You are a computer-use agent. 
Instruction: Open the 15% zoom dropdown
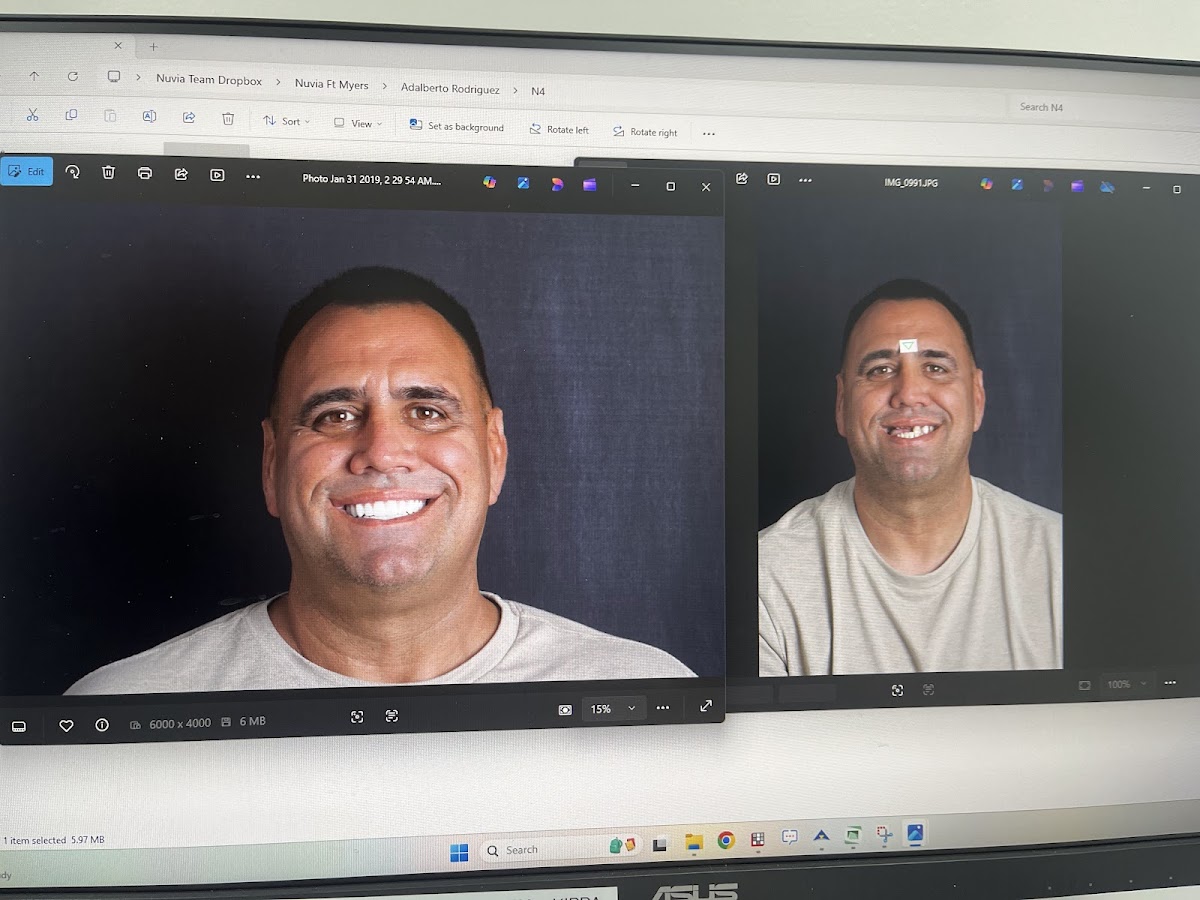(x=613, y=708)
